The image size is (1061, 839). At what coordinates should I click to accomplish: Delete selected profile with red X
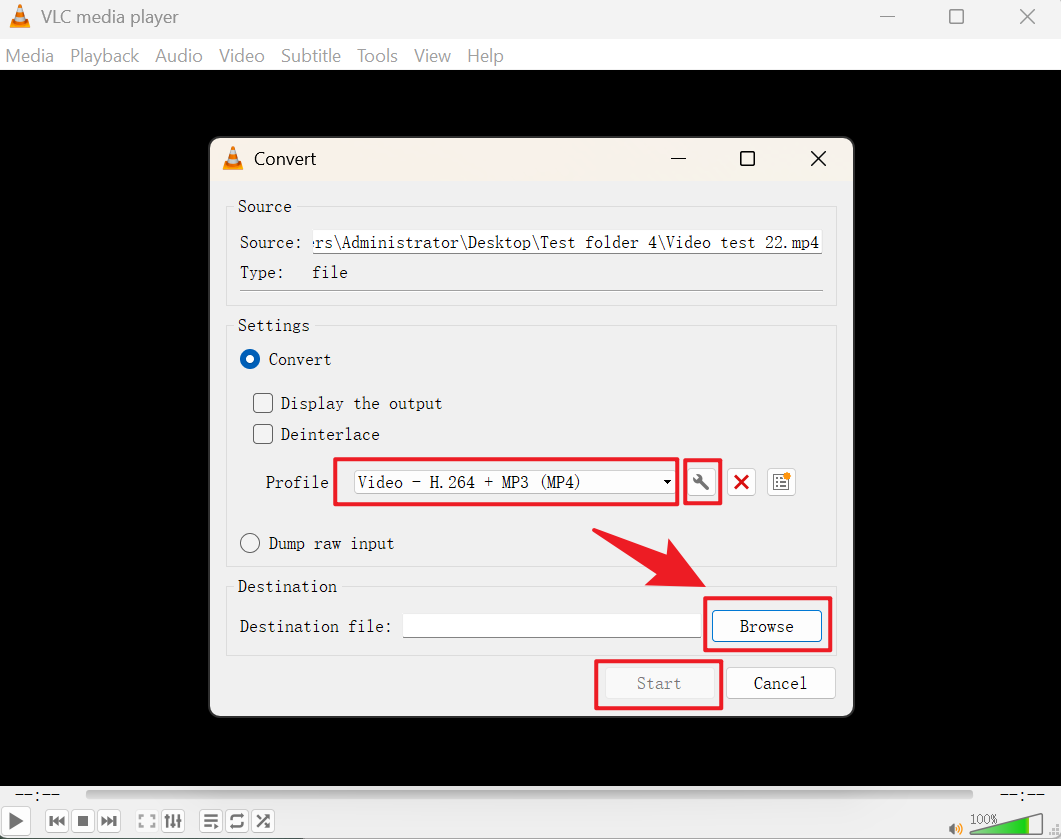click(x=742, y=482)
